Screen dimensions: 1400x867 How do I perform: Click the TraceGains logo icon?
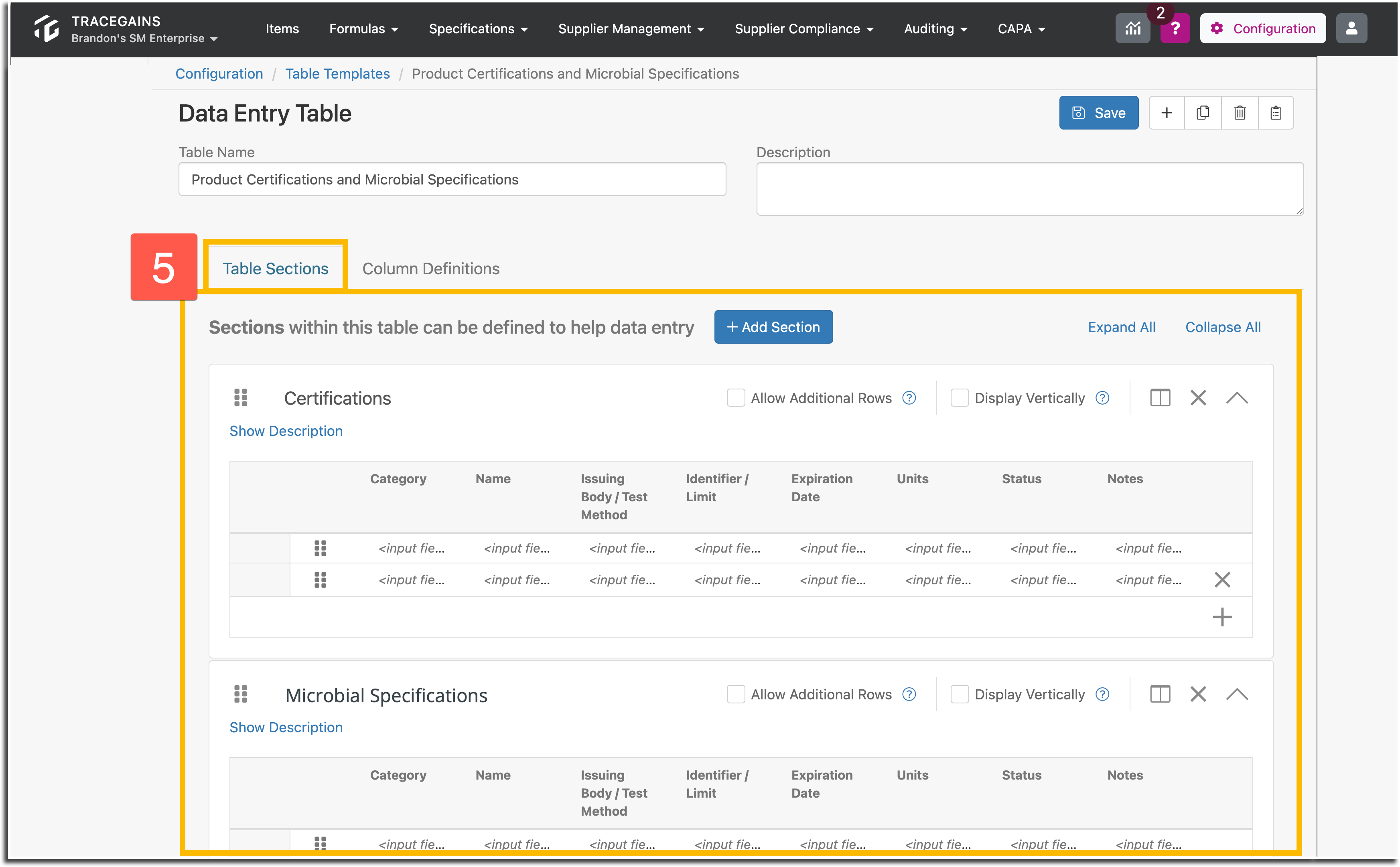click(x=47, y=28)
